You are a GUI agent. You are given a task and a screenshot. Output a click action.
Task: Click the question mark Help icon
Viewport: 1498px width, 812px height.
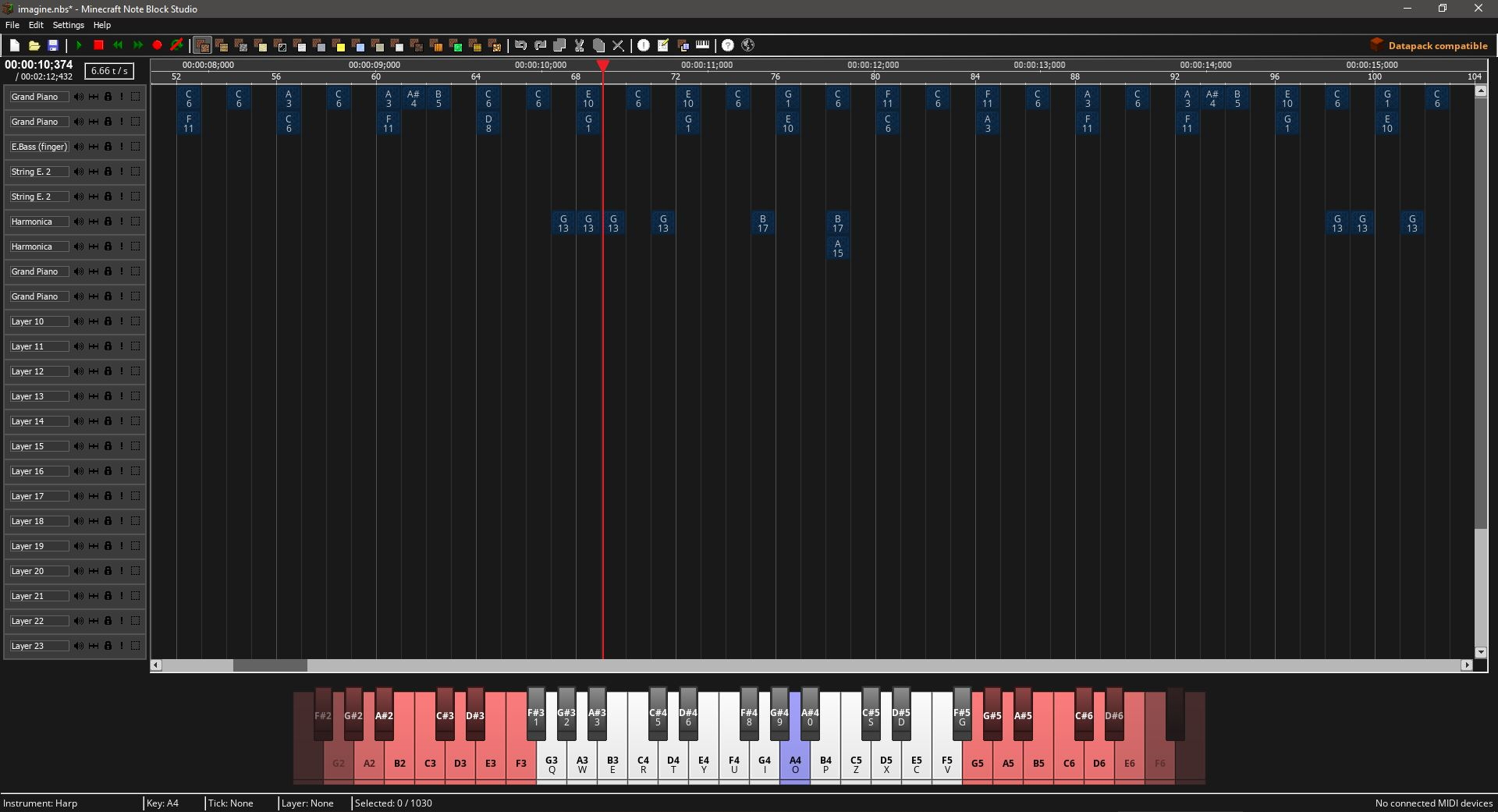tap(727, 45)
